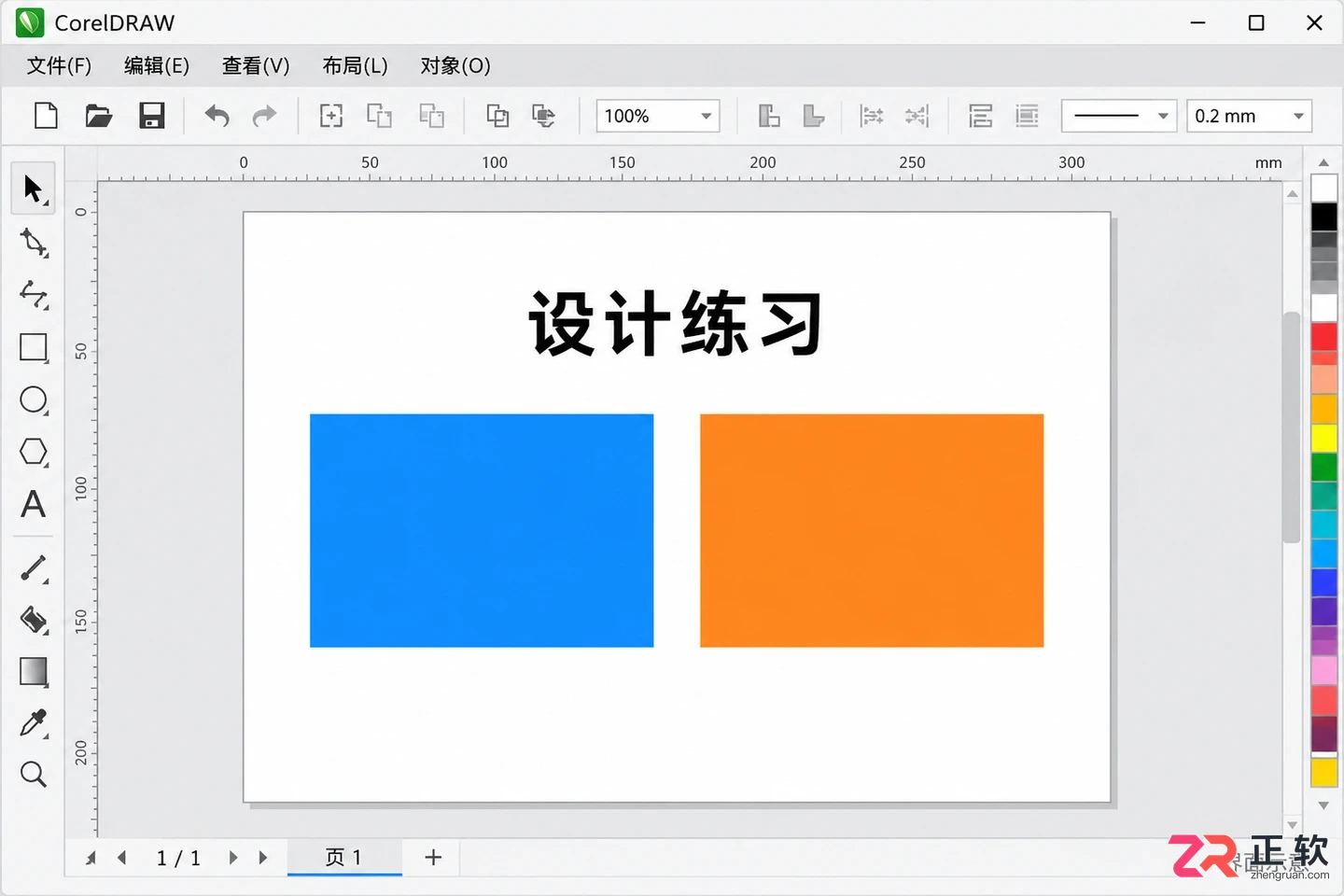Open the 0.2 mm outline width dropdown
Viewport: 1344px width, 896px height.
[x=1249, y=116]
